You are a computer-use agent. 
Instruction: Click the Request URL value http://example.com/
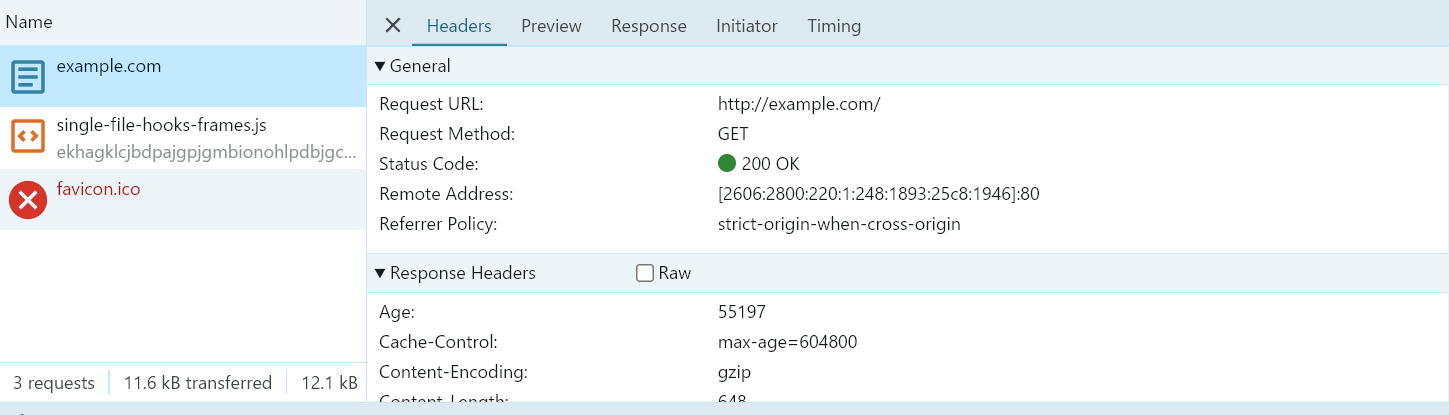[x=799, y=104]
